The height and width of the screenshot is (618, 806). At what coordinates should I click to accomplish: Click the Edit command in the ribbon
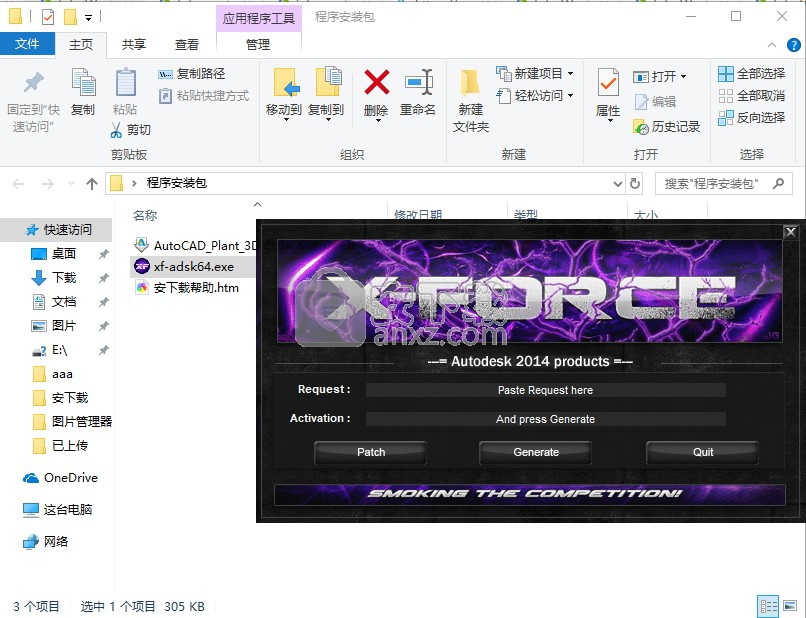pos(655,101)
